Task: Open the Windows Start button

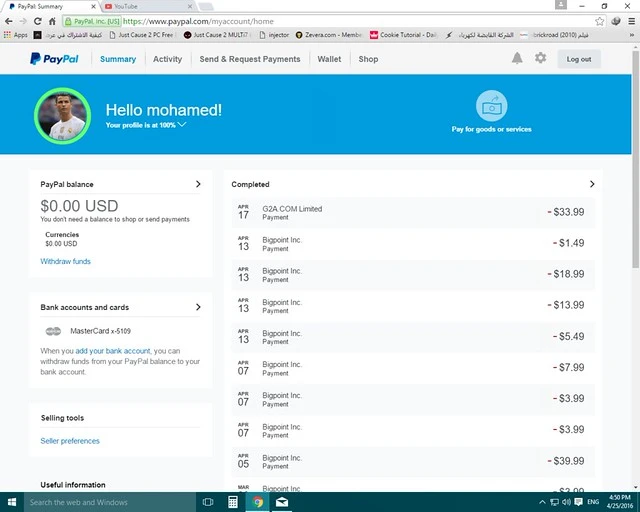Action: tap(12, 502)
